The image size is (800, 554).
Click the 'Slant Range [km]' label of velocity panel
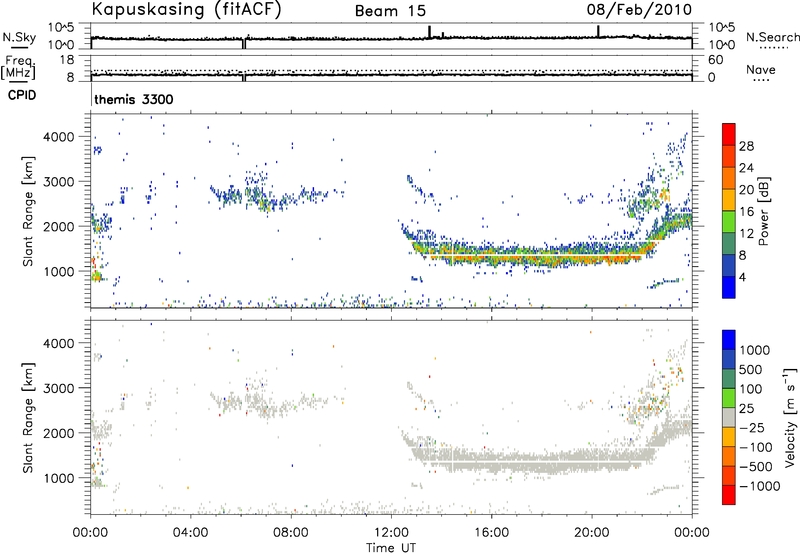tap(28, 418)
